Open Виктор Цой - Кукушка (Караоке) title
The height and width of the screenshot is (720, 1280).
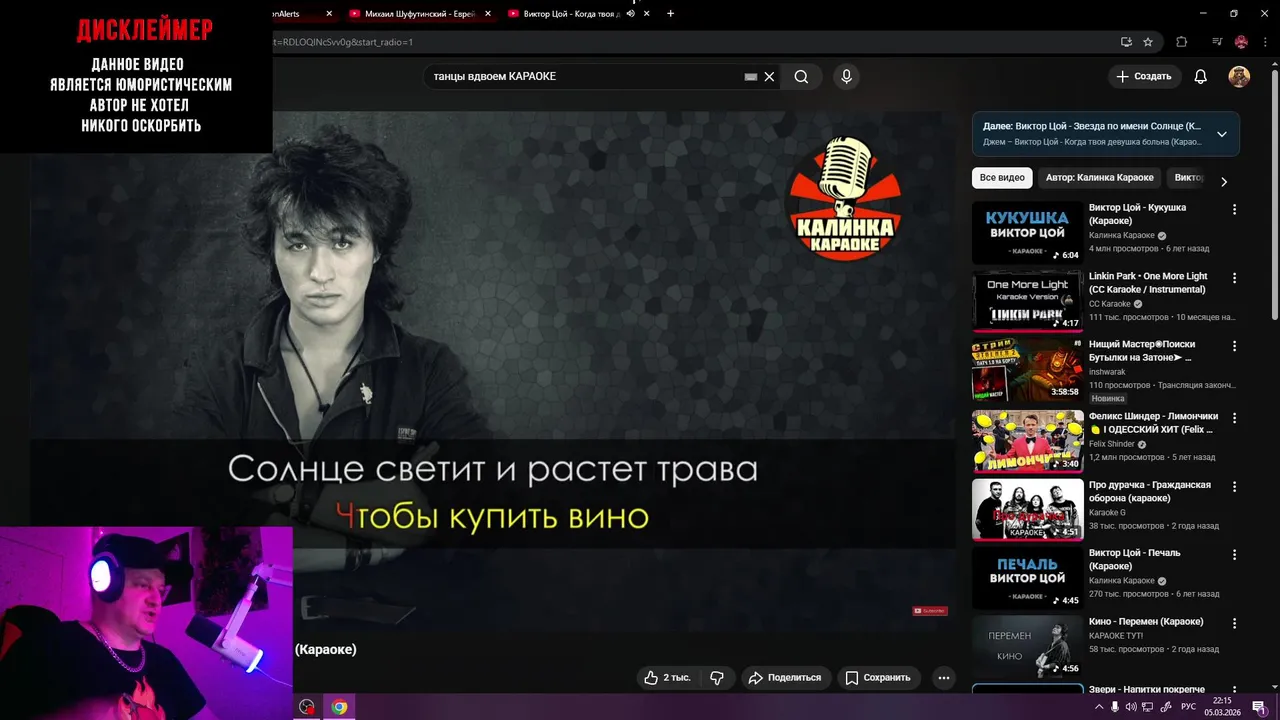tap(1137, 214)
